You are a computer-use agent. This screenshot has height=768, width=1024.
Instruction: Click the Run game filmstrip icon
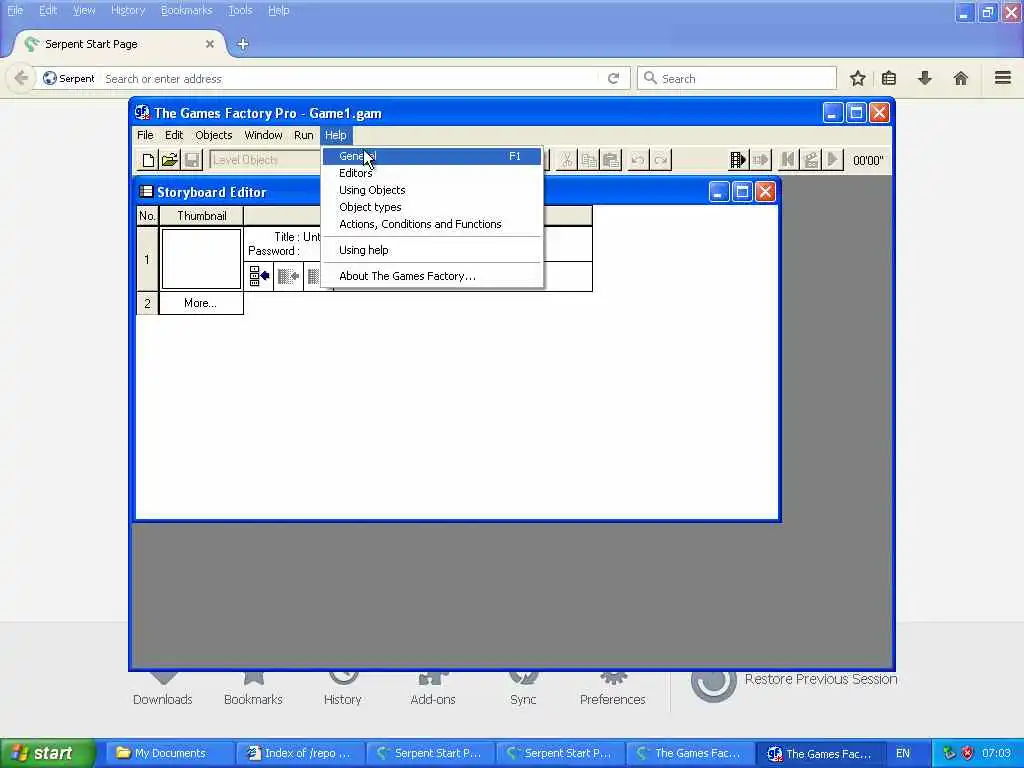coord(738,160)
